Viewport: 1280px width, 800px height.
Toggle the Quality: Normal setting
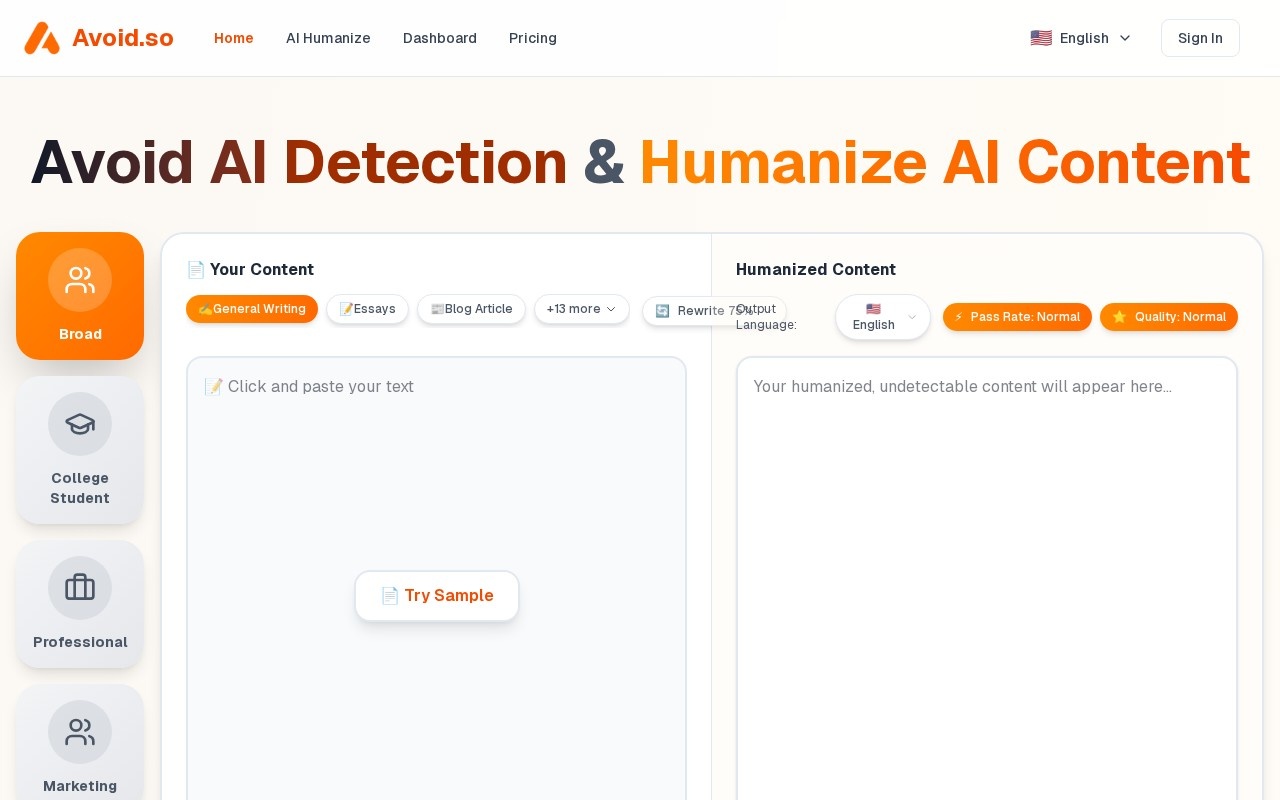(x=1169, y=317)
